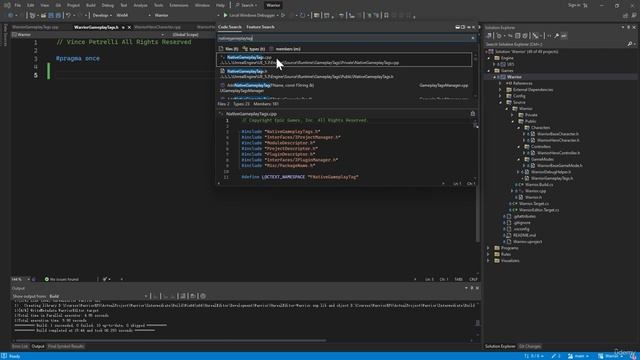Click the Search Solution Explorer input field
This screenshot has height=360, width=640.
tap(556, 44)
